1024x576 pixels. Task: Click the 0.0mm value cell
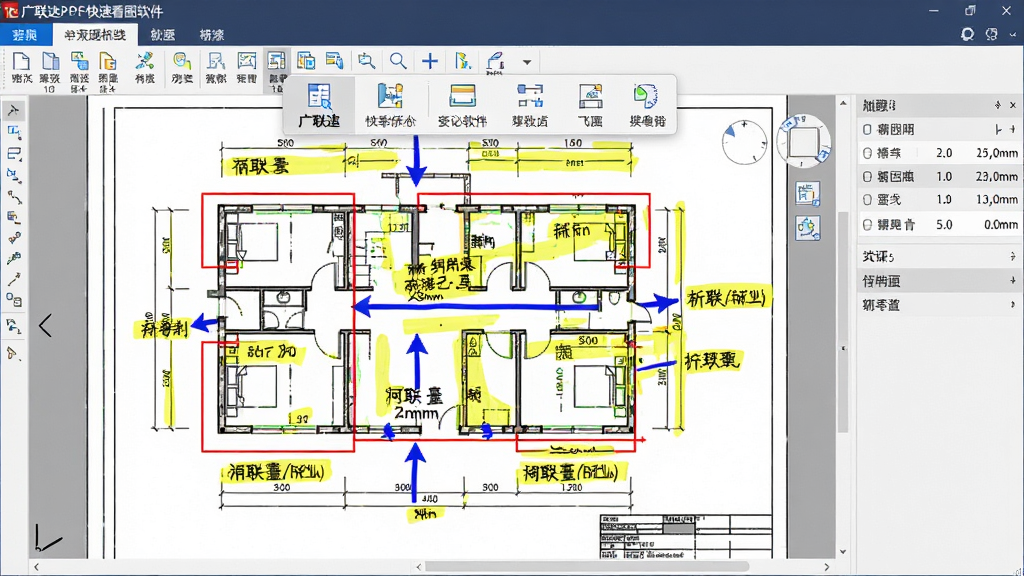point(1000,224)
